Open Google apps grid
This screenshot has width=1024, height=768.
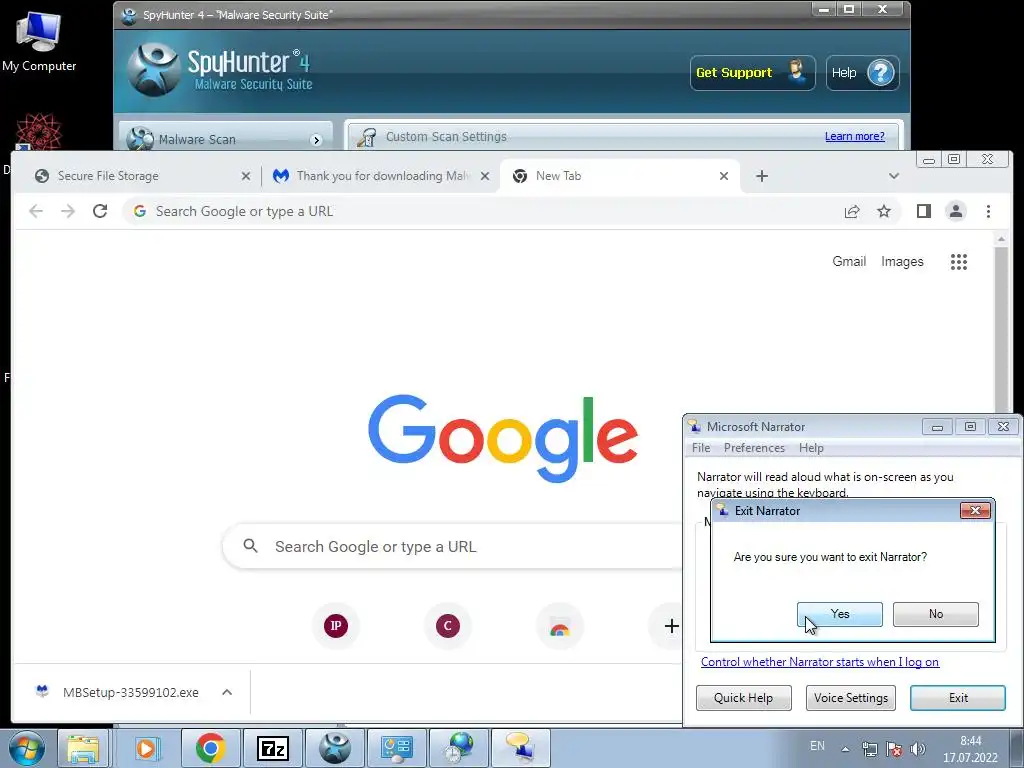[959, 262]
